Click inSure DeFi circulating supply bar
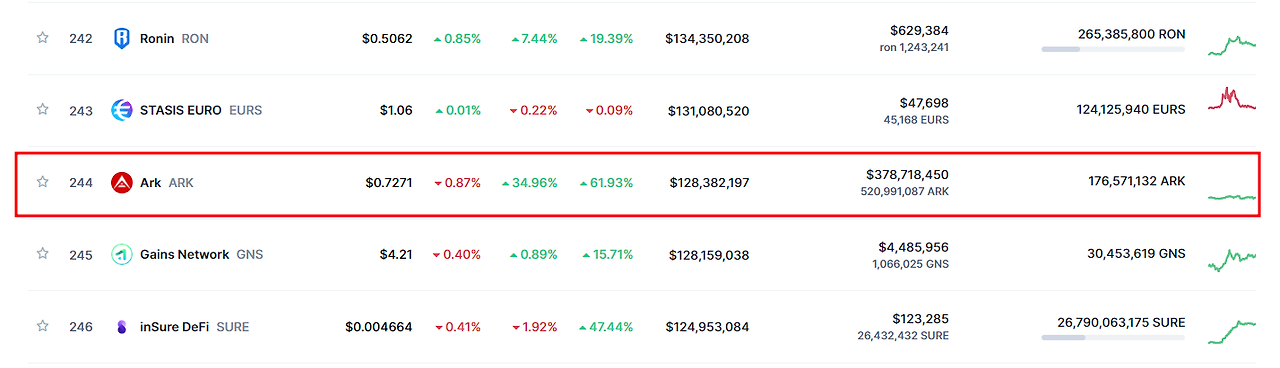1280x368 pixels. click(x=1113, y=337)
